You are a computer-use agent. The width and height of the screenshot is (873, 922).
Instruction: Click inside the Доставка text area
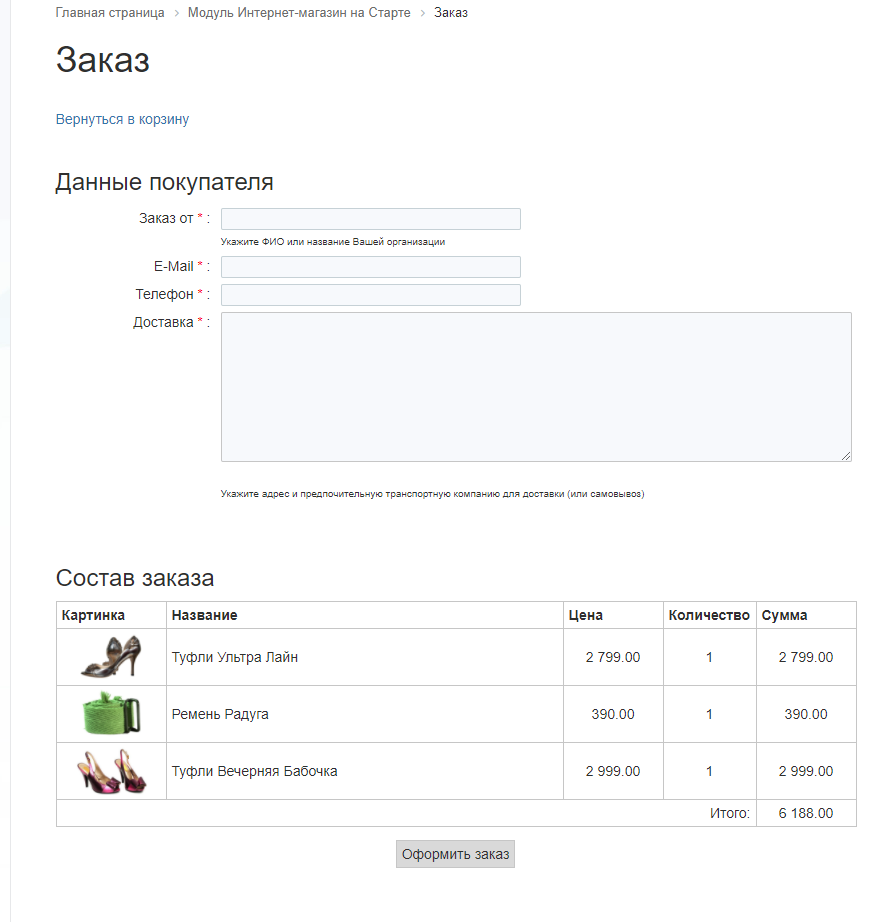click(x=535, y=387)
